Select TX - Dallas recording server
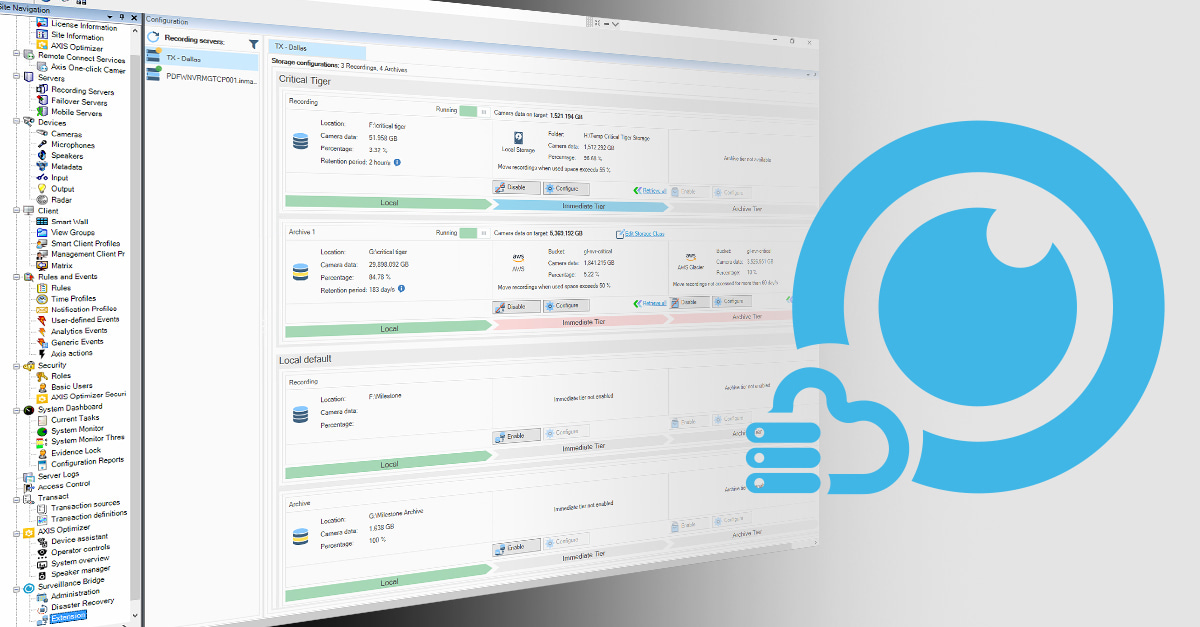 (x=203, y=61)
